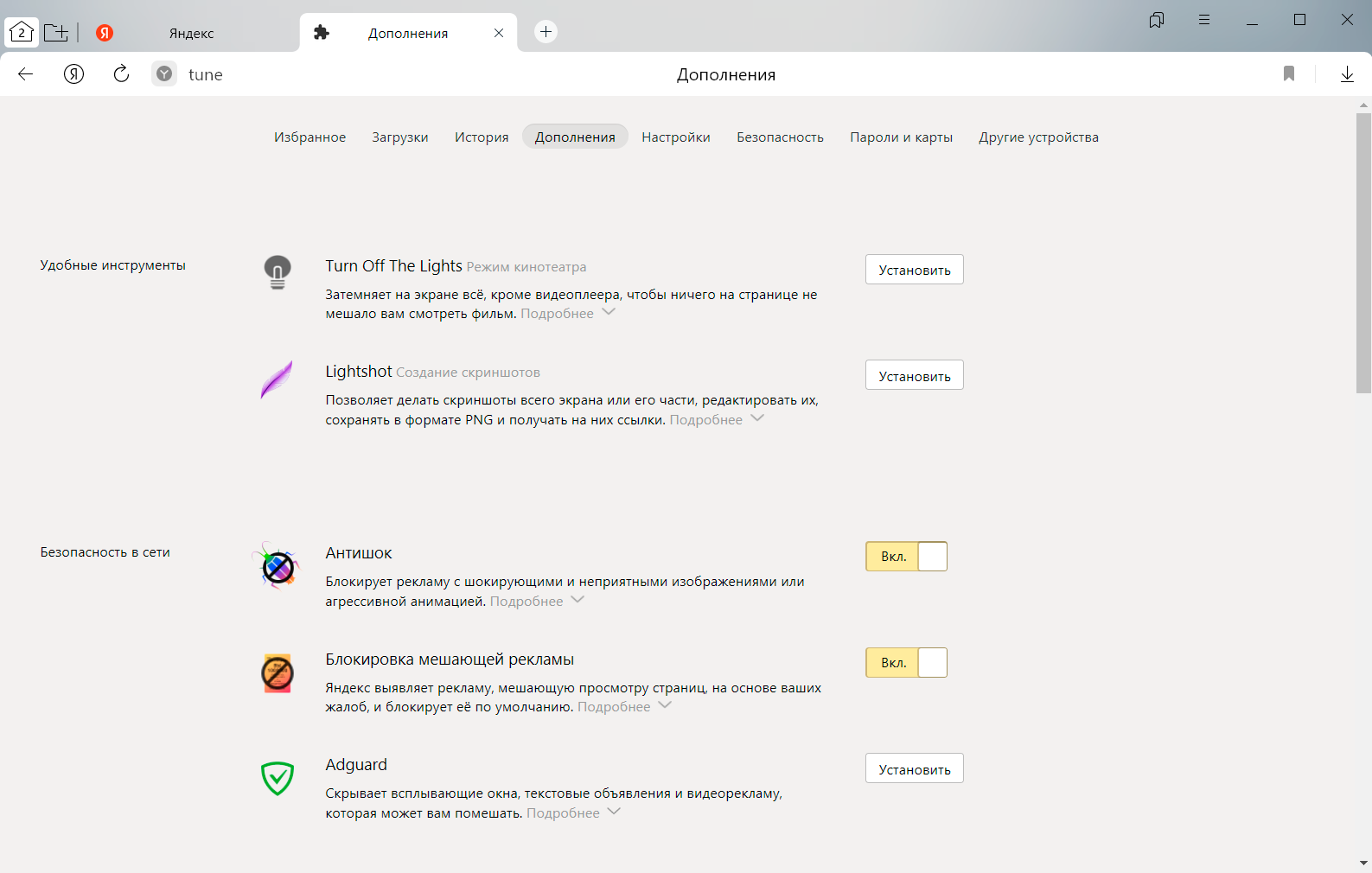
Task: Expand Подробнее for Adguard
Action: [x=573, y=813]
